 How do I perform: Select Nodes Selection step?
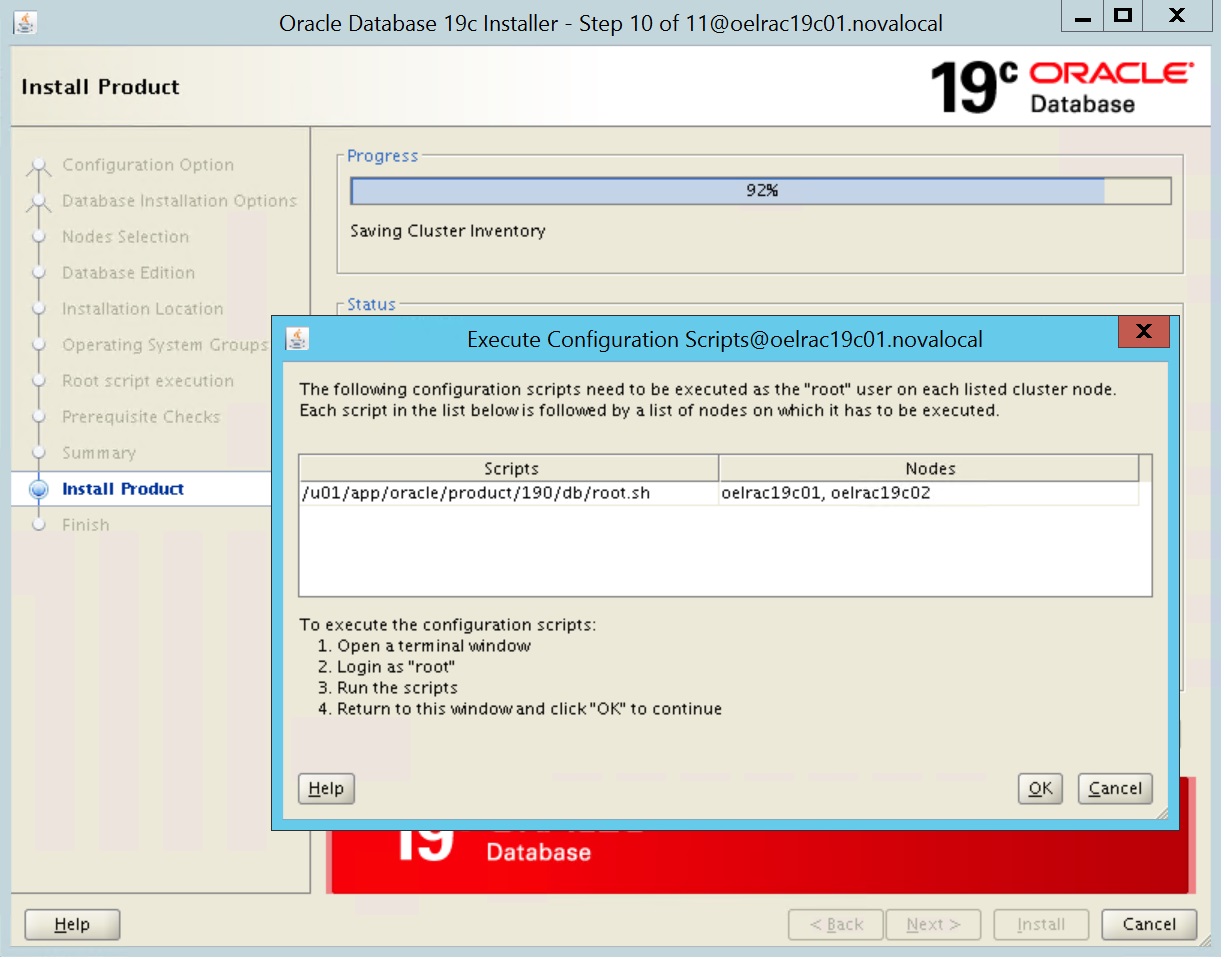pyautogui.click(x=125, y=237)
